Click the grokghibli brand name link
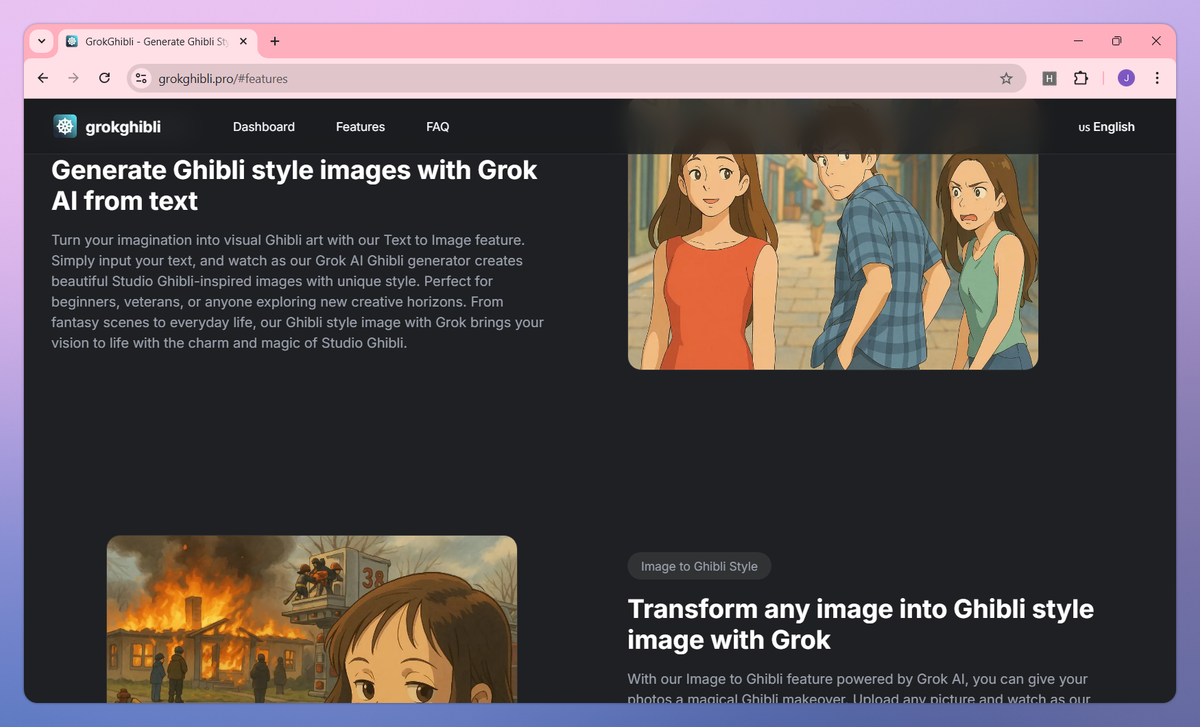This screenshot has width=1200, height=727. [122, 127]
